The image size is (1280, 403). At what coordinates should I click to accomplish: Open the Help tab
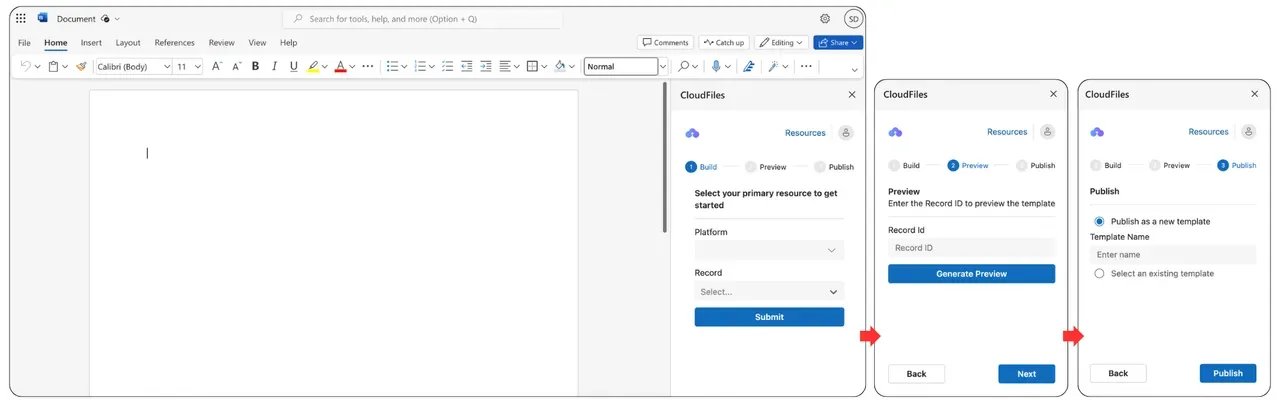click(x=289, y=43)
